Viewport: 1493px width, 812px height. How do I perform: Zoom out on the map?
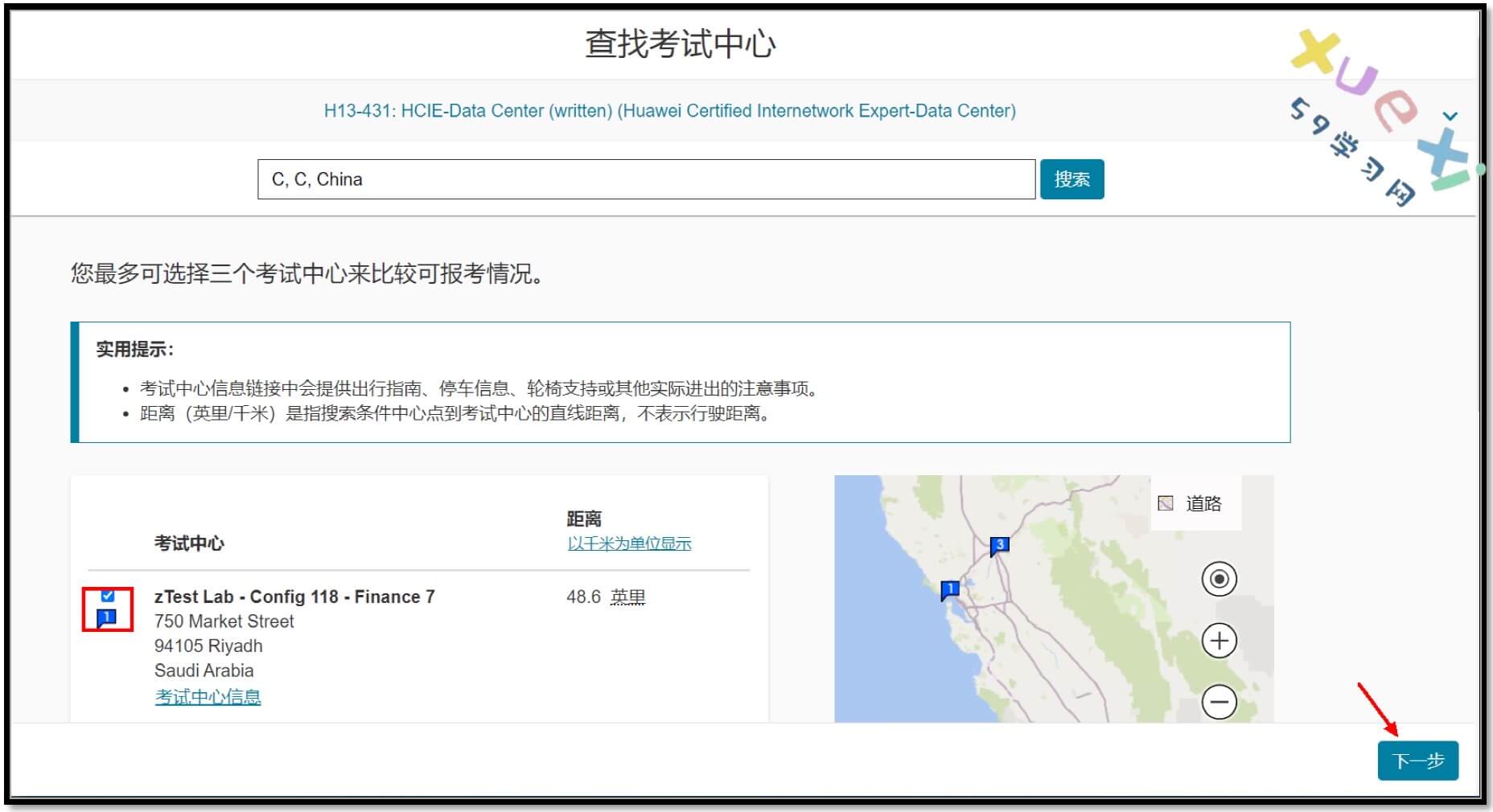coord(1219,702)
